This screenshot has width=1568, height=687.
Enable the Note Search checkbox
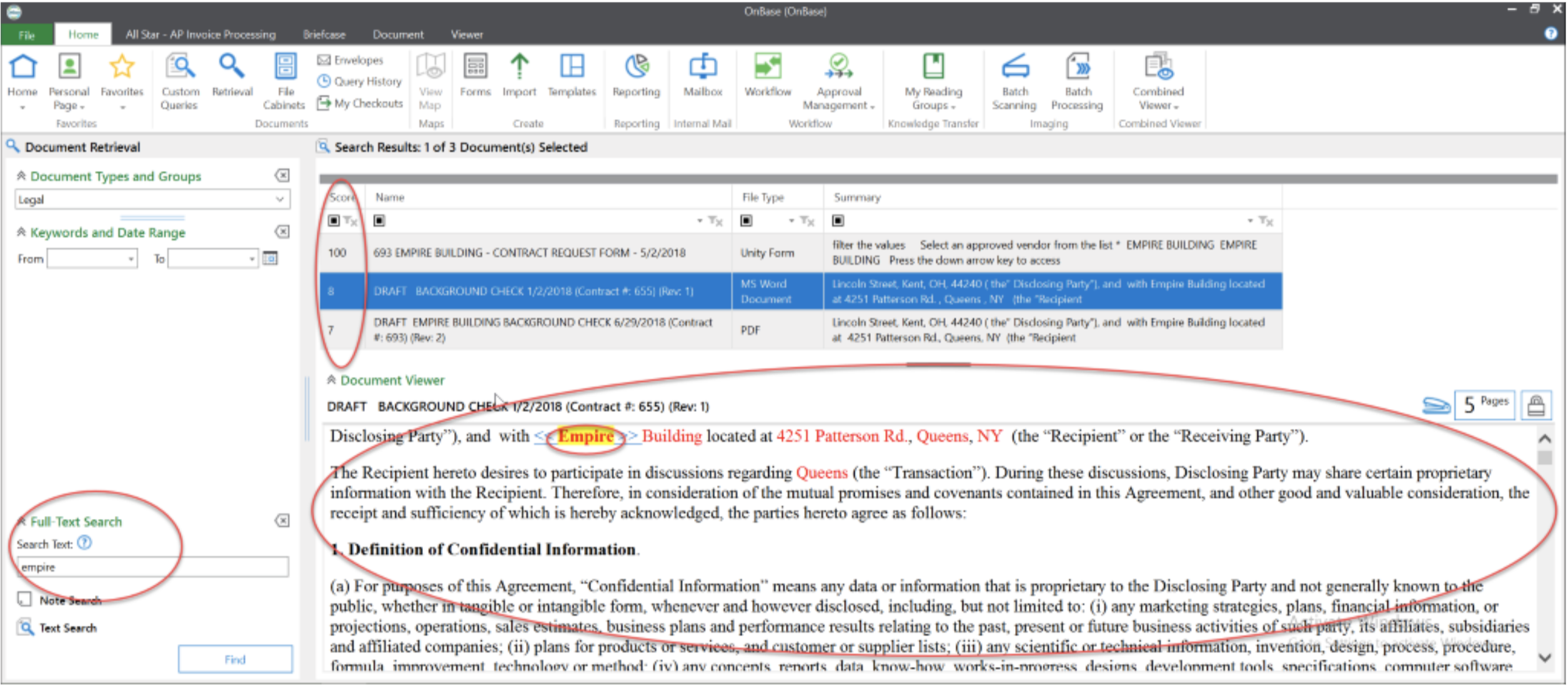tap(24, 598)
